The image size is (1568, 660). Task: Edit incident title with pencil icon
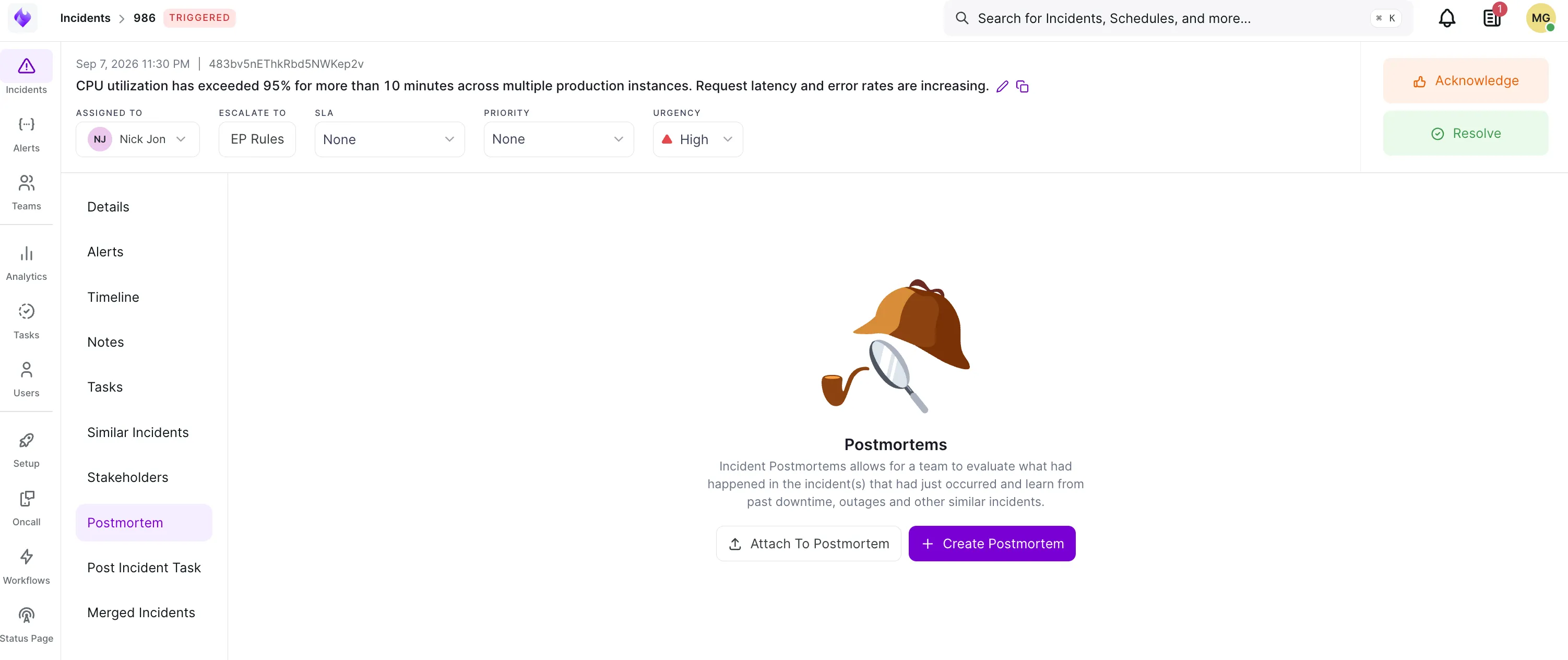click(x=1002, y=87)
